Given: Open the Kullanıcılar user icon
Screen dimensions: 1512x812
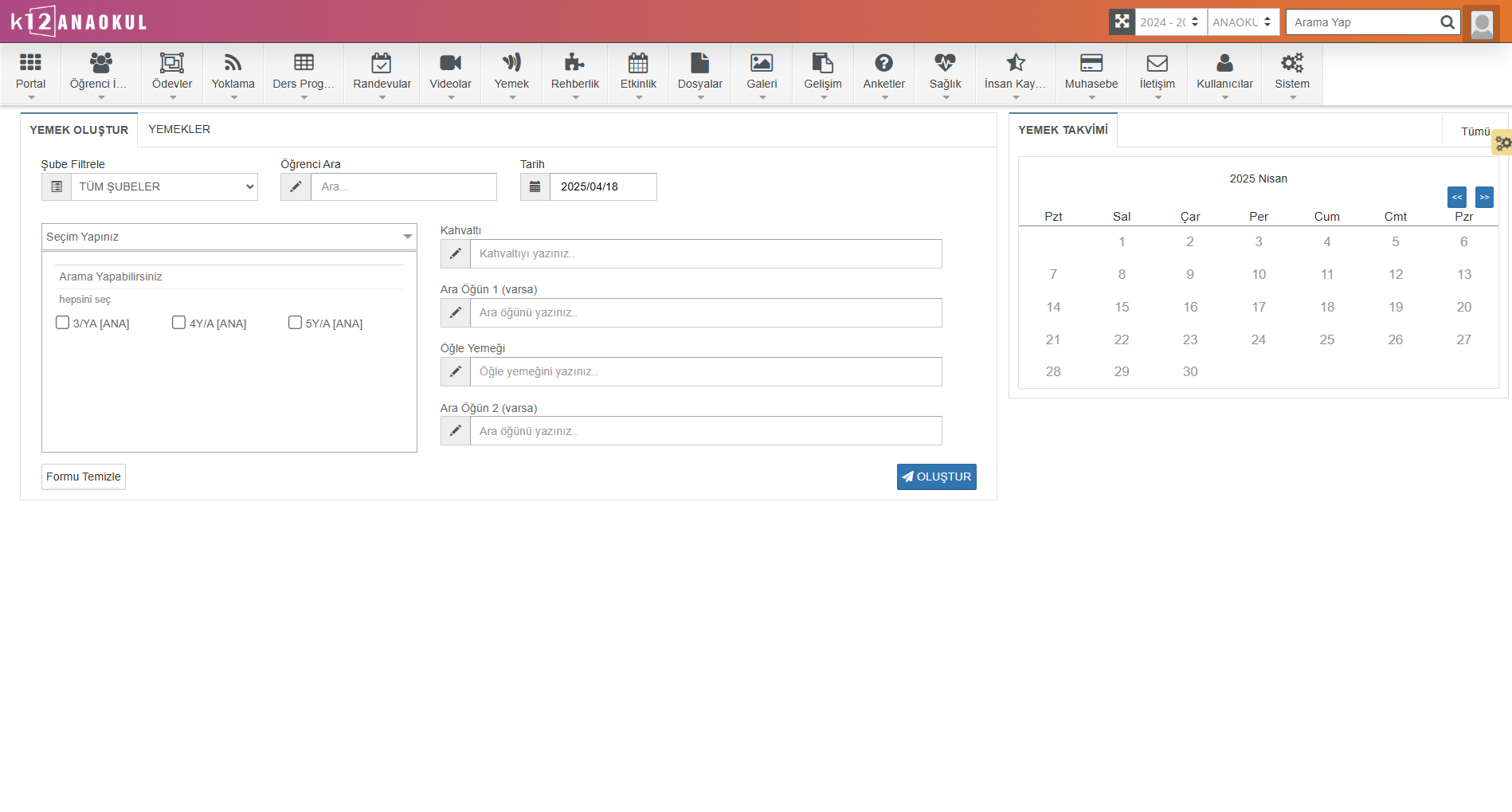Looking at the screenshot, I should point(1224,62).
